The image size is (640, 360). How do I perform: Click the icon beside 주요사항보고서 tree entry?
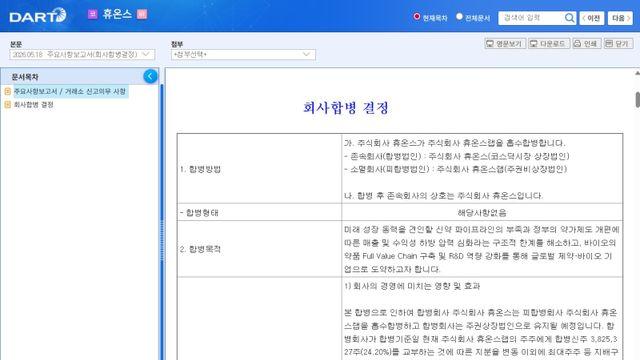pos(7,91)
